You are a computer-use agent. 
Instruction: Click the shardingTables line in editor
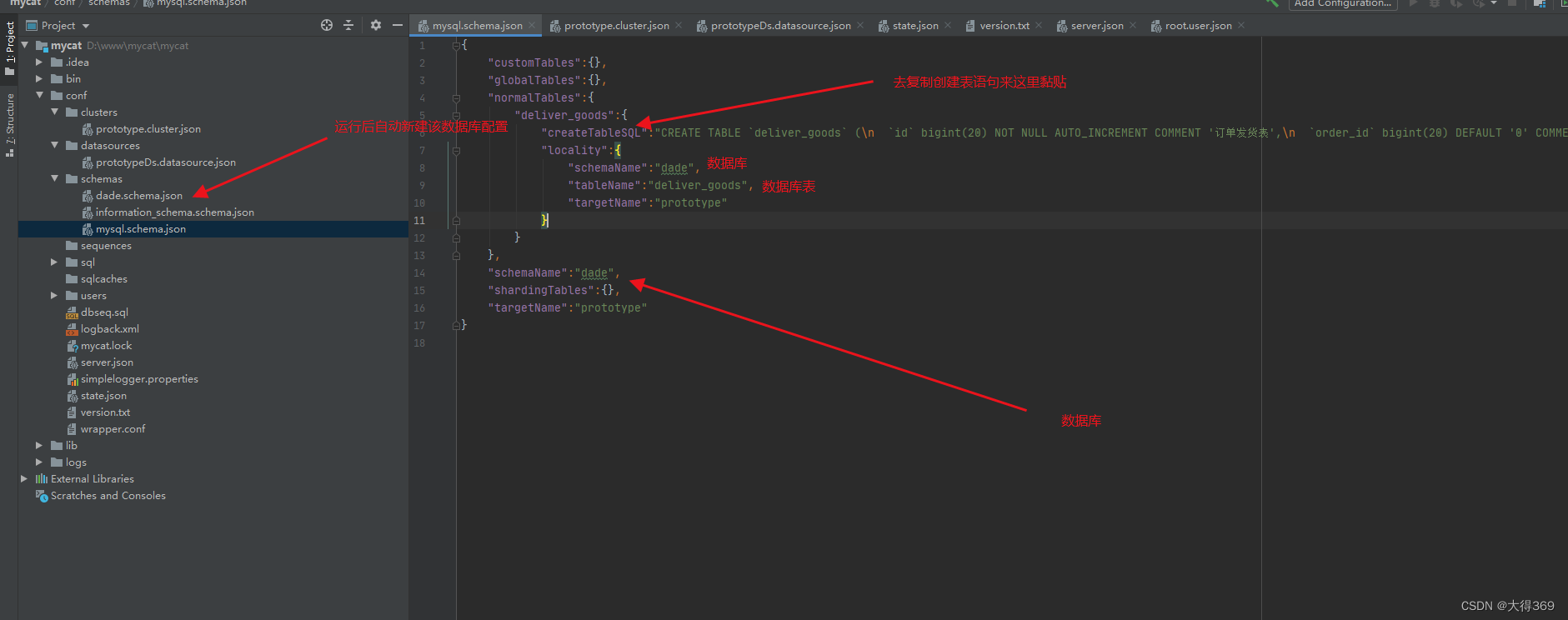[554, 290]
